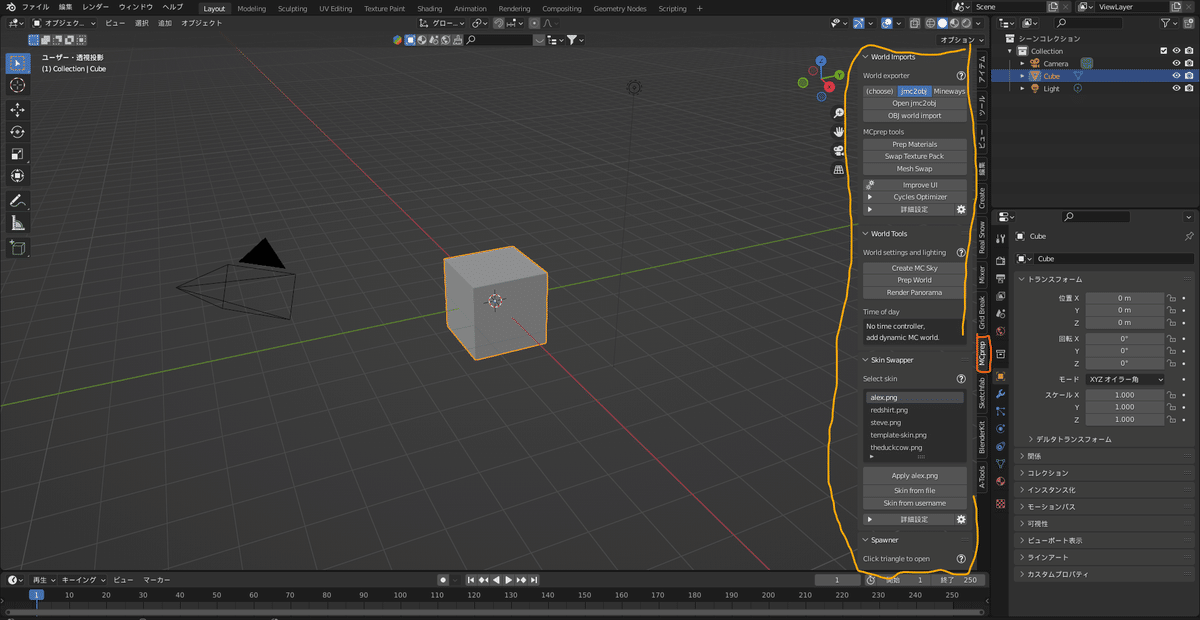Click the Skin from username button
The width and height of the screenshot is (1200, 620).
coord(915,503)
